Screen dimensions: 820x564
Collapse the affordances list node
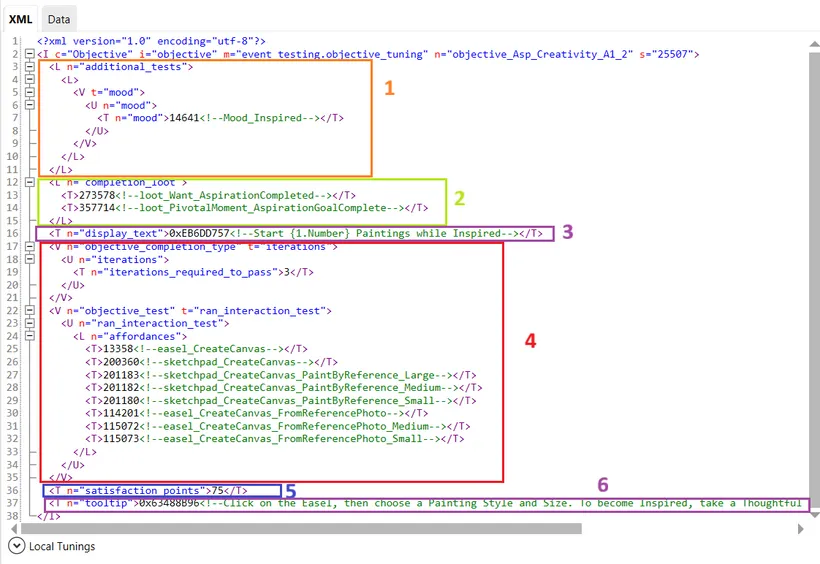[30, 336]
